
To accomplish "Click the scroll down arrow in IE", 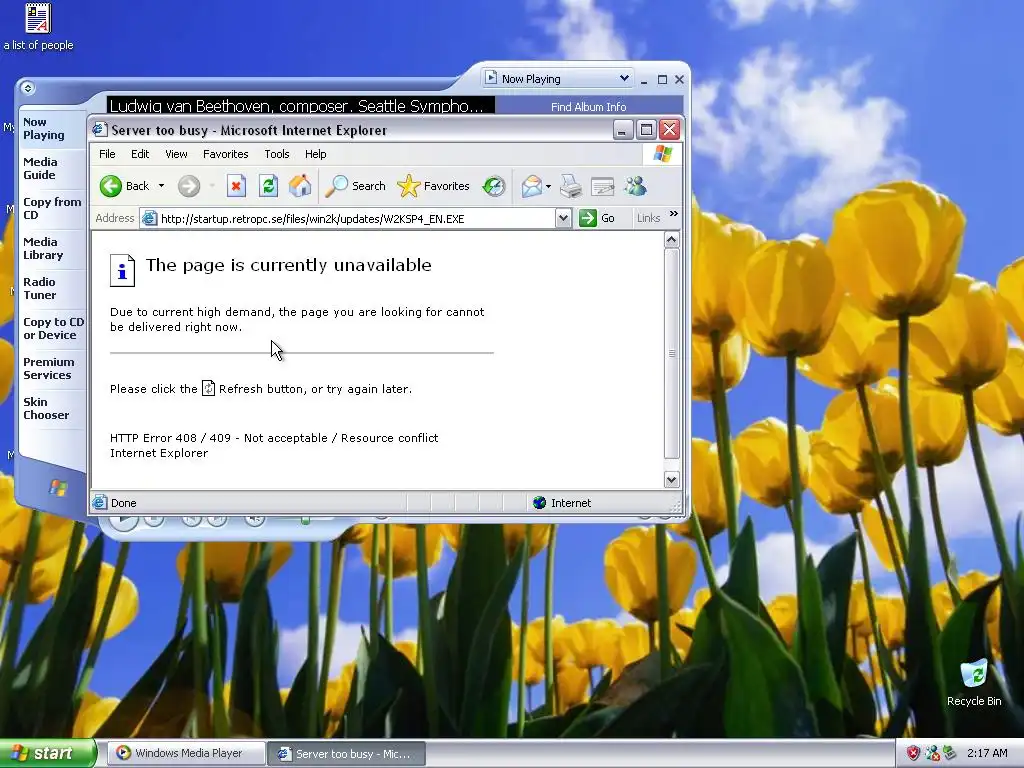I will coord(671,480).
